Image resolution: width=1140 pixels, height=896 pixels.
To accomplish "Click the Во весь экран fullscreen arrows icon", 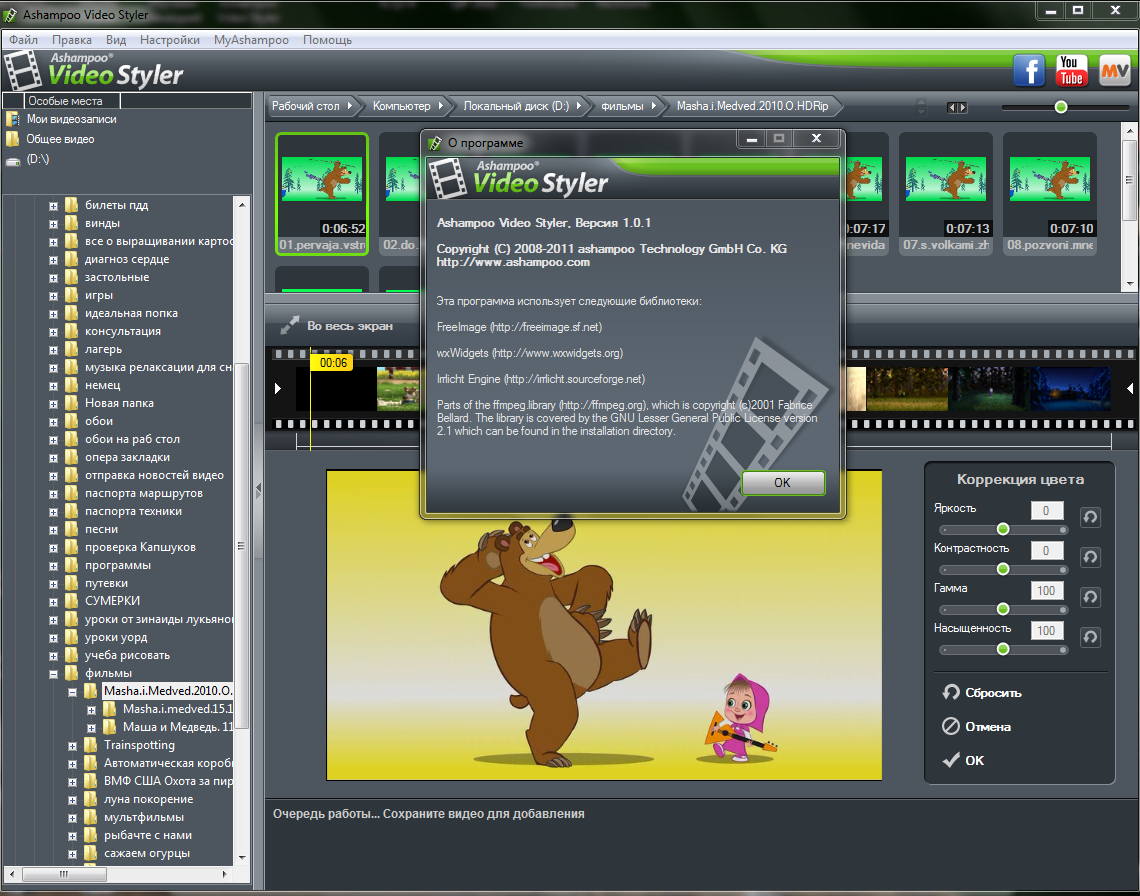I will click(x=289, y=326).
